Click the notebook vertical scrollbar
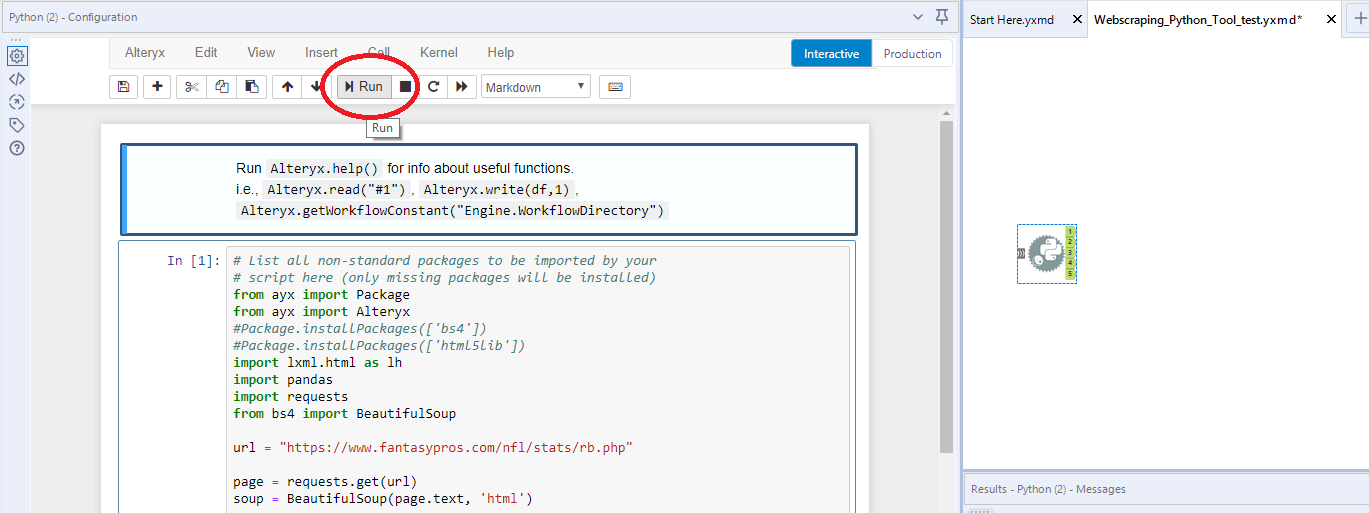The height and width of the screenshot is (513, 1369). 945,285
